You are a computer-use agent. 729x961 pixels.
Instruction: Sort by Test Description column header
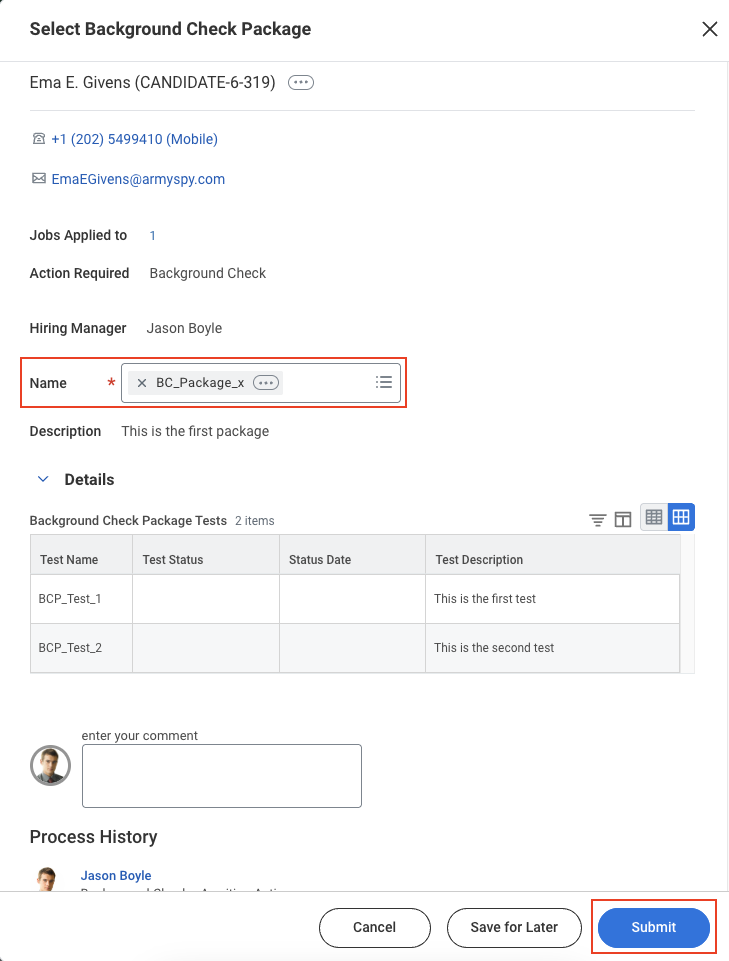click(552, 555)
